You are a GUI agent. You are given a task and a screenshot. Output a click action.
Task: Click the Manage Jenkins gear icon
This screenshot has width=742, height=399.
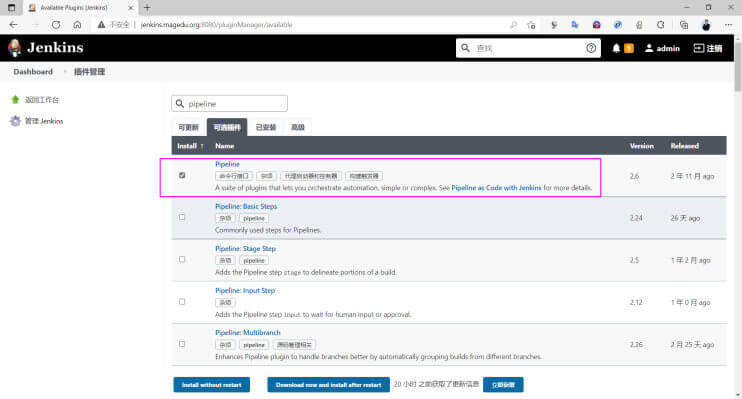(x=15, y=121)
